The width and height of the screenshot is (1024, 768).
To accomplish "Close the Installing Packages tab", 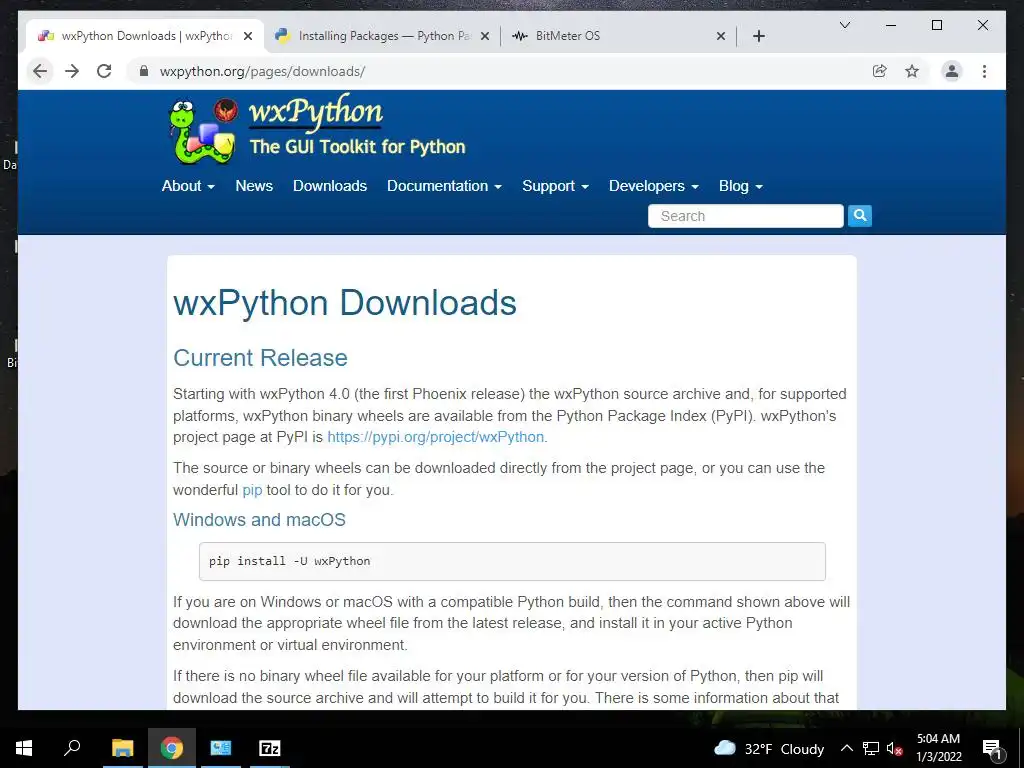I will 485,36.
